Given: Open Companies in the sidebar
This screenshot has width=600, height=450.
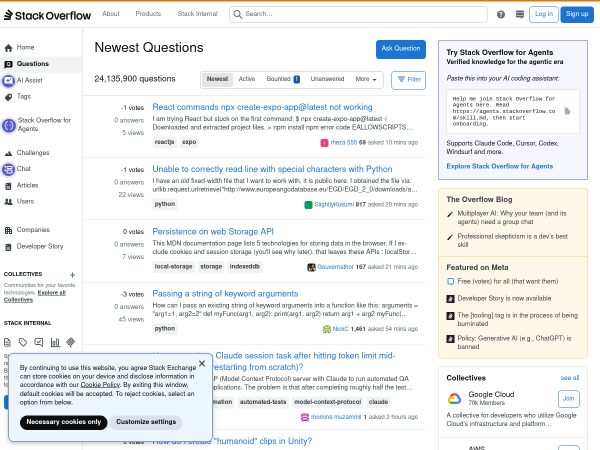Looking at the screenshot, I should 27,230.
